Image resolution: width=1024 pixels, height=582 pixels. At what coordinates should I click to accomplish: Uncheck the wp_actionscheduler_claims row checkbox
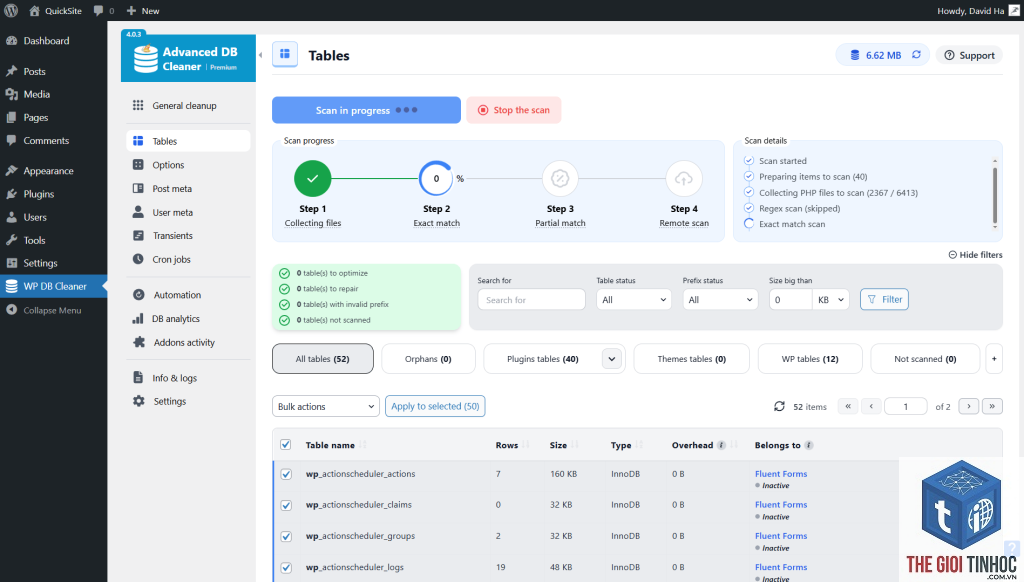(x=286, y=505)
